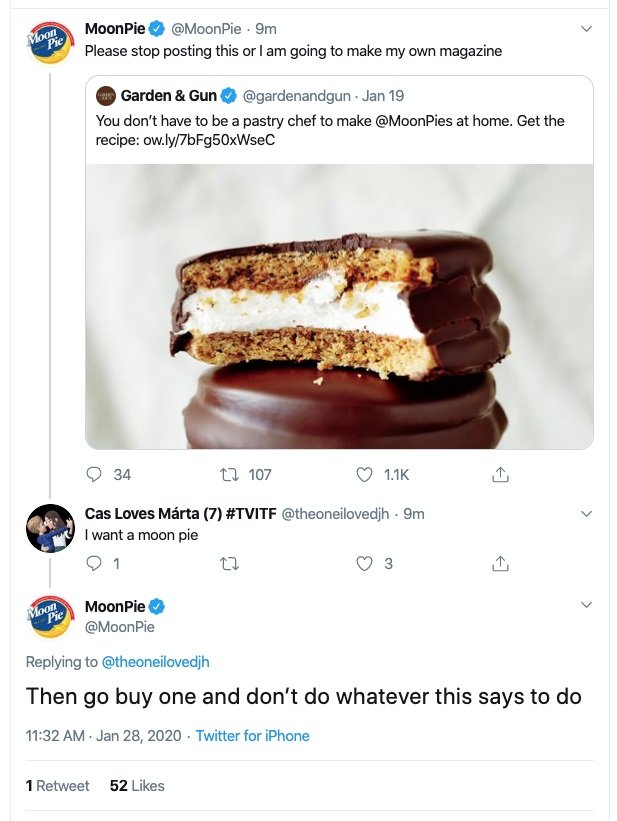Open the ow.ly recipe link

point(208,140)
